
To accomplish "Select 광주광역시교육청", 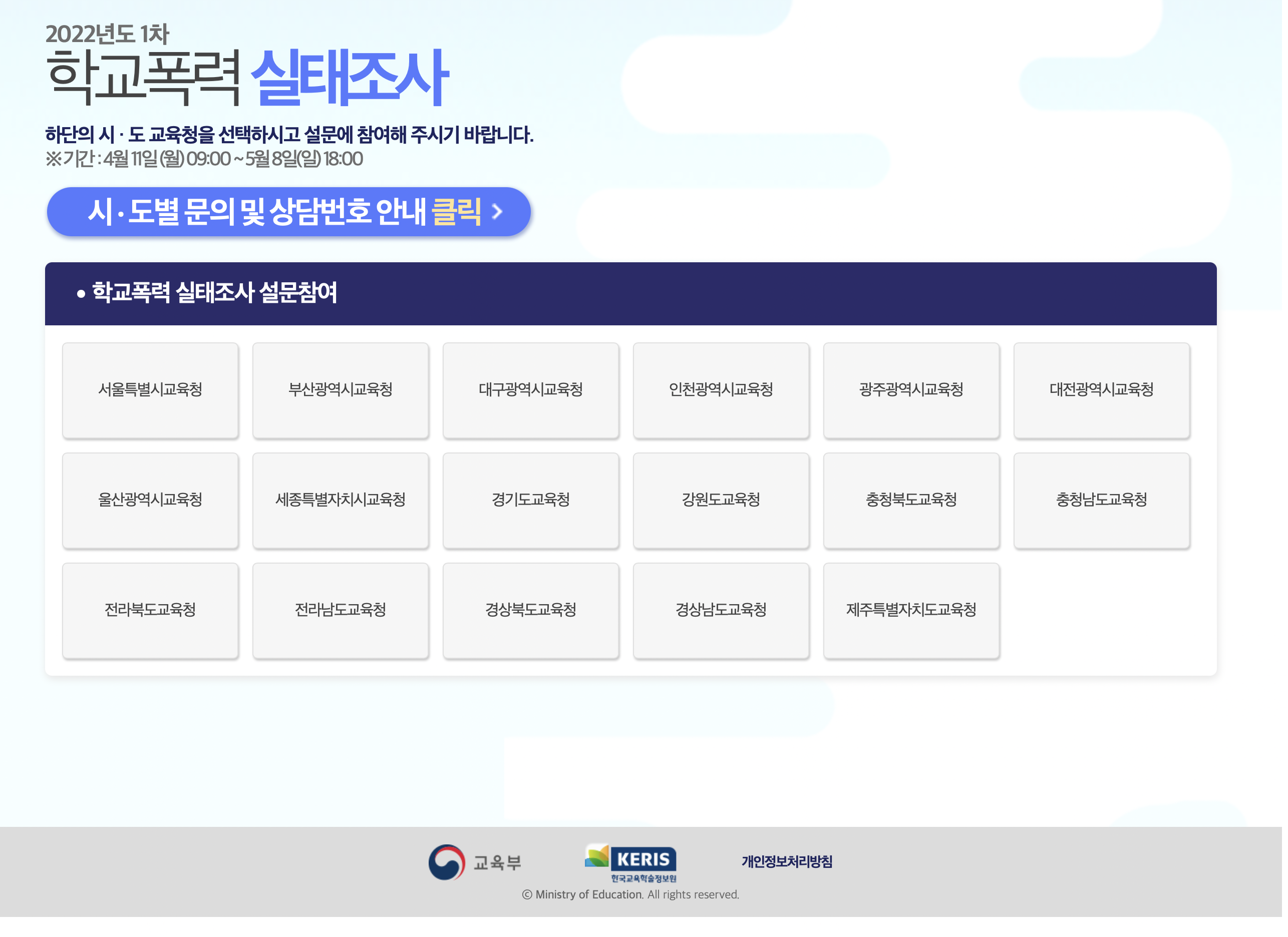I will tap(911, 390).
